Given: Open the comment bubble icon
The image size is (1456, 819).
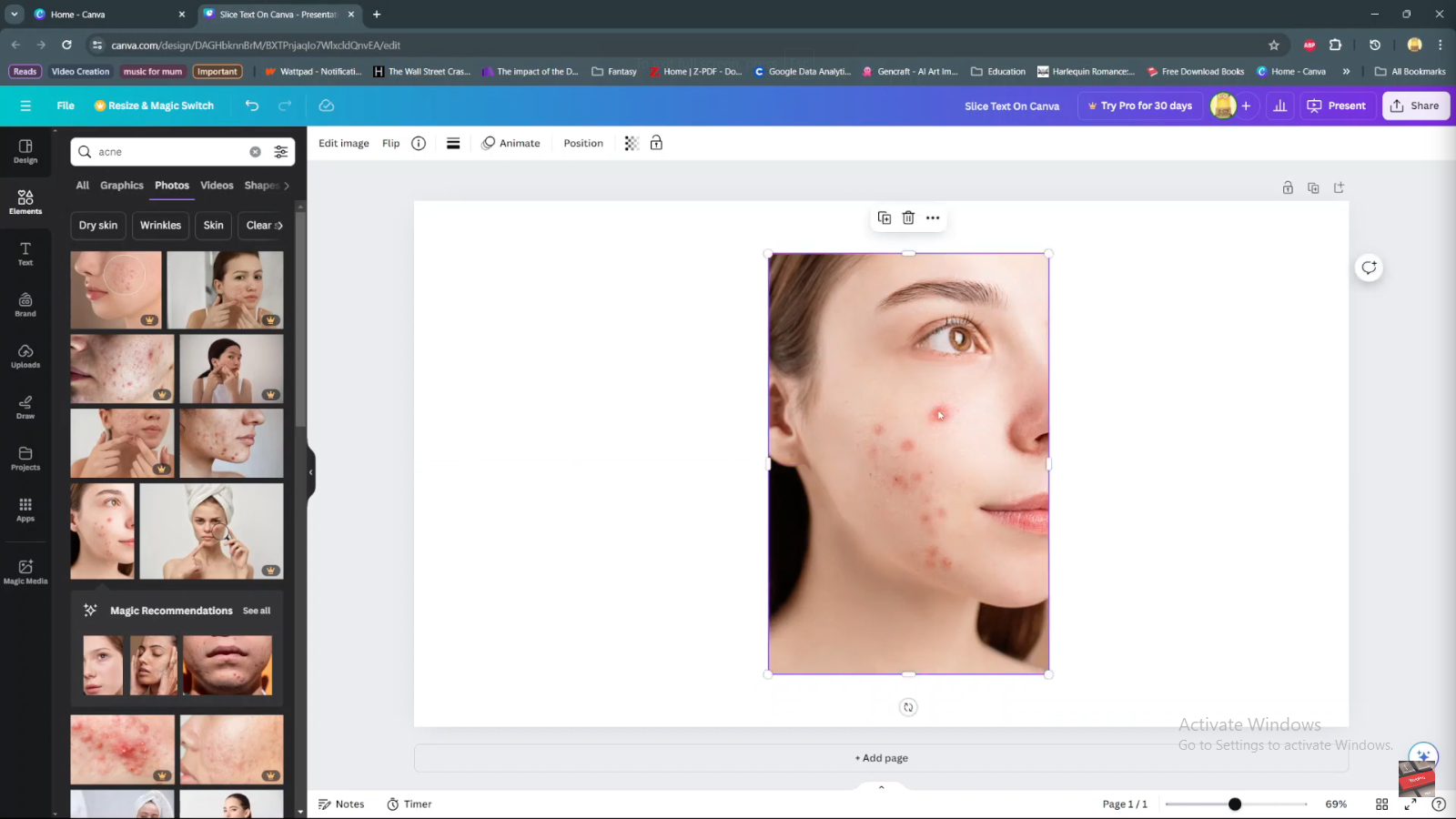Looking at the screenshot, I should tap(1369, 268).
